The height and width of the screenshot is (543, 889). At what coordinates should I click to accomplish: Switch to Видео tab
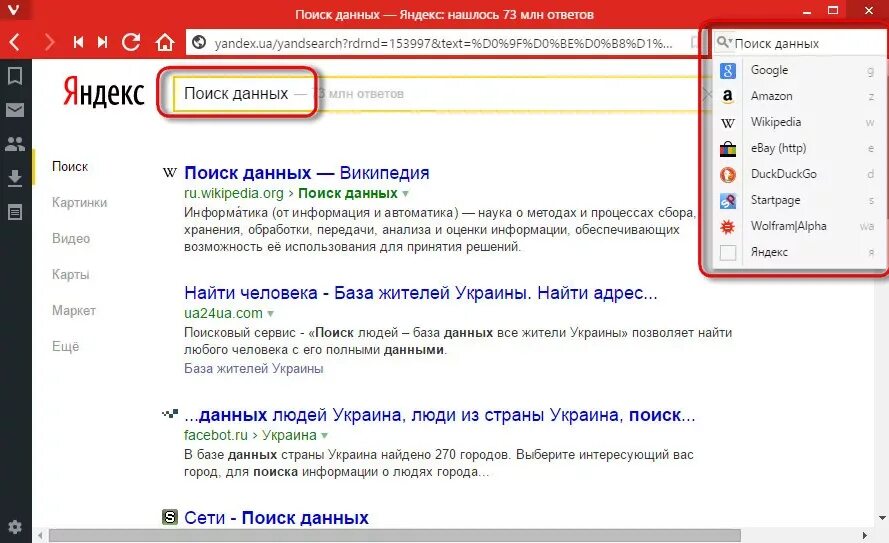[71, 239]
